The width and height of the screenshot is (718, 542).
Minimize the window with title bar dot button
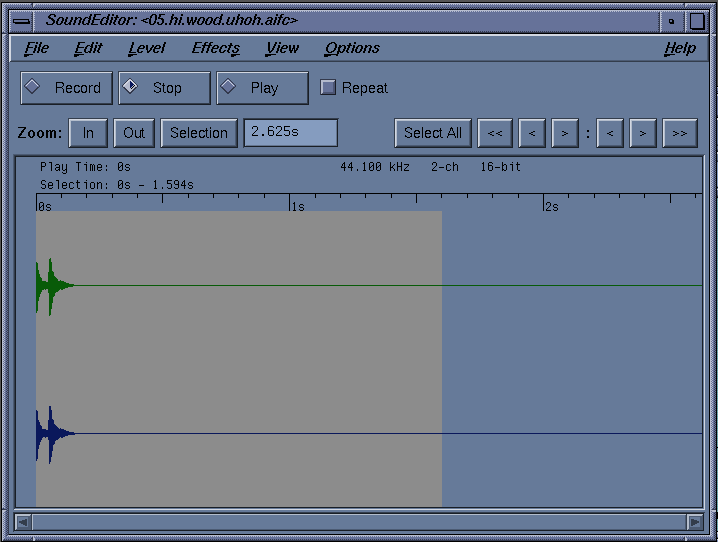point(671,21)
